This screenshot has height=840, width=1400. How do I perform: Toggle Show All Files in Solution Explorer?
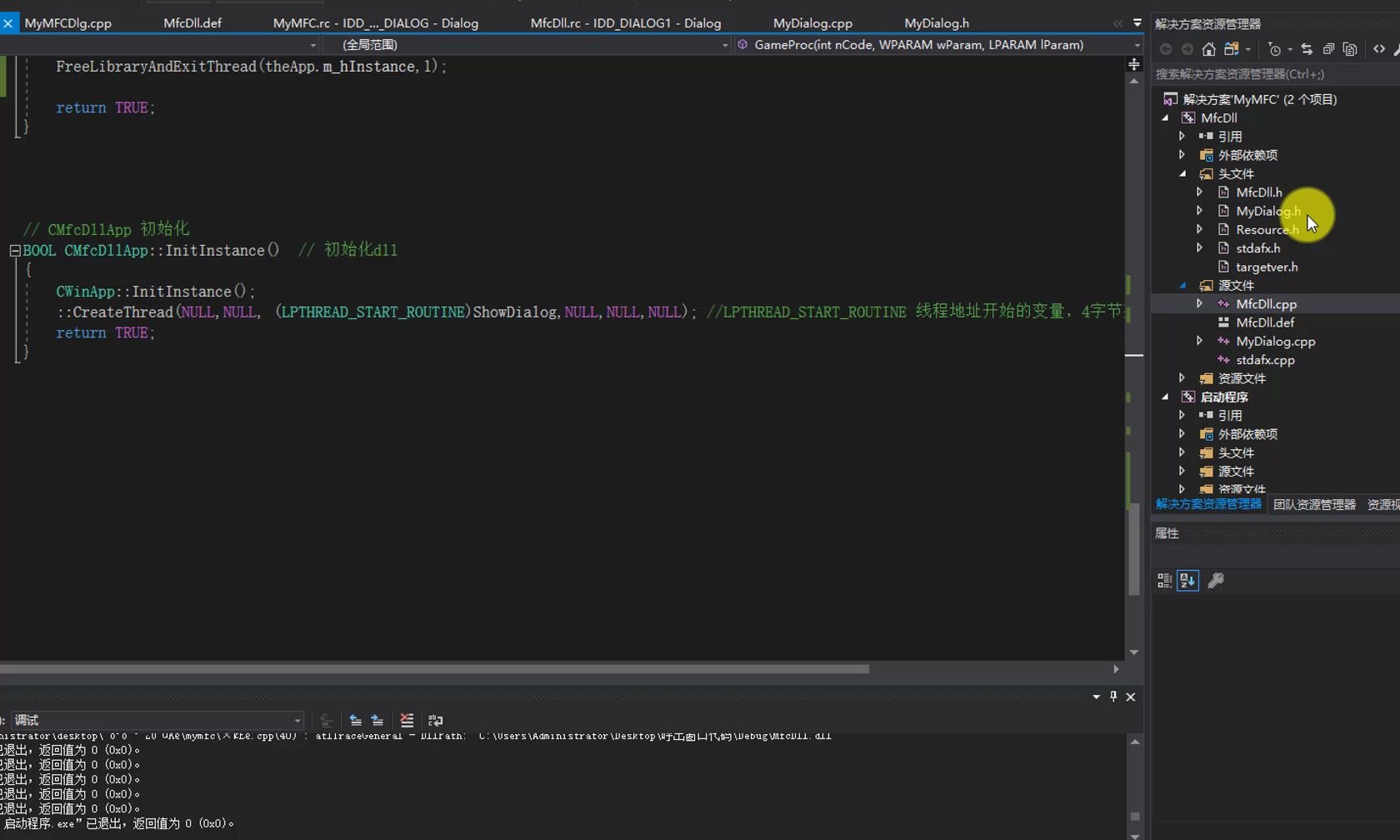click(x=1350, y=49)
